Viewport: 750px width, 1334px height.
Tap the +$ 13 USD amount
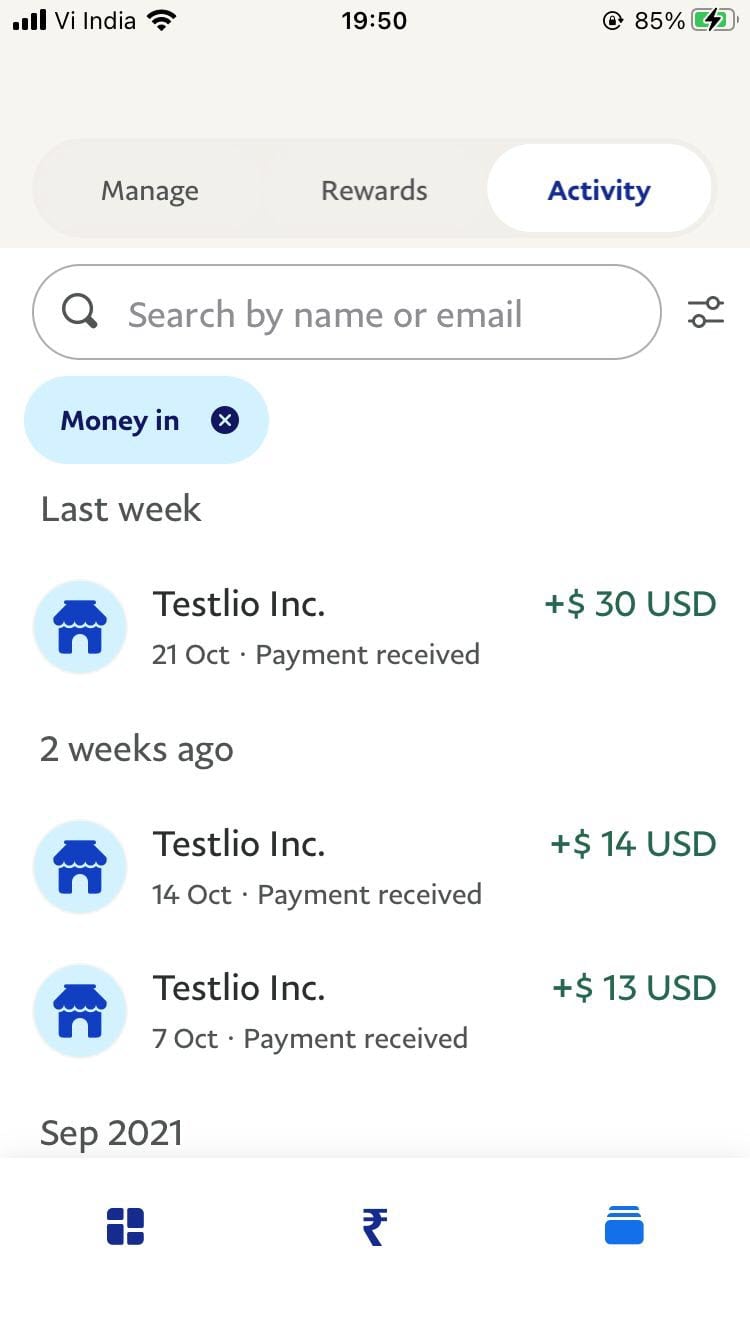tap(634, 988)
